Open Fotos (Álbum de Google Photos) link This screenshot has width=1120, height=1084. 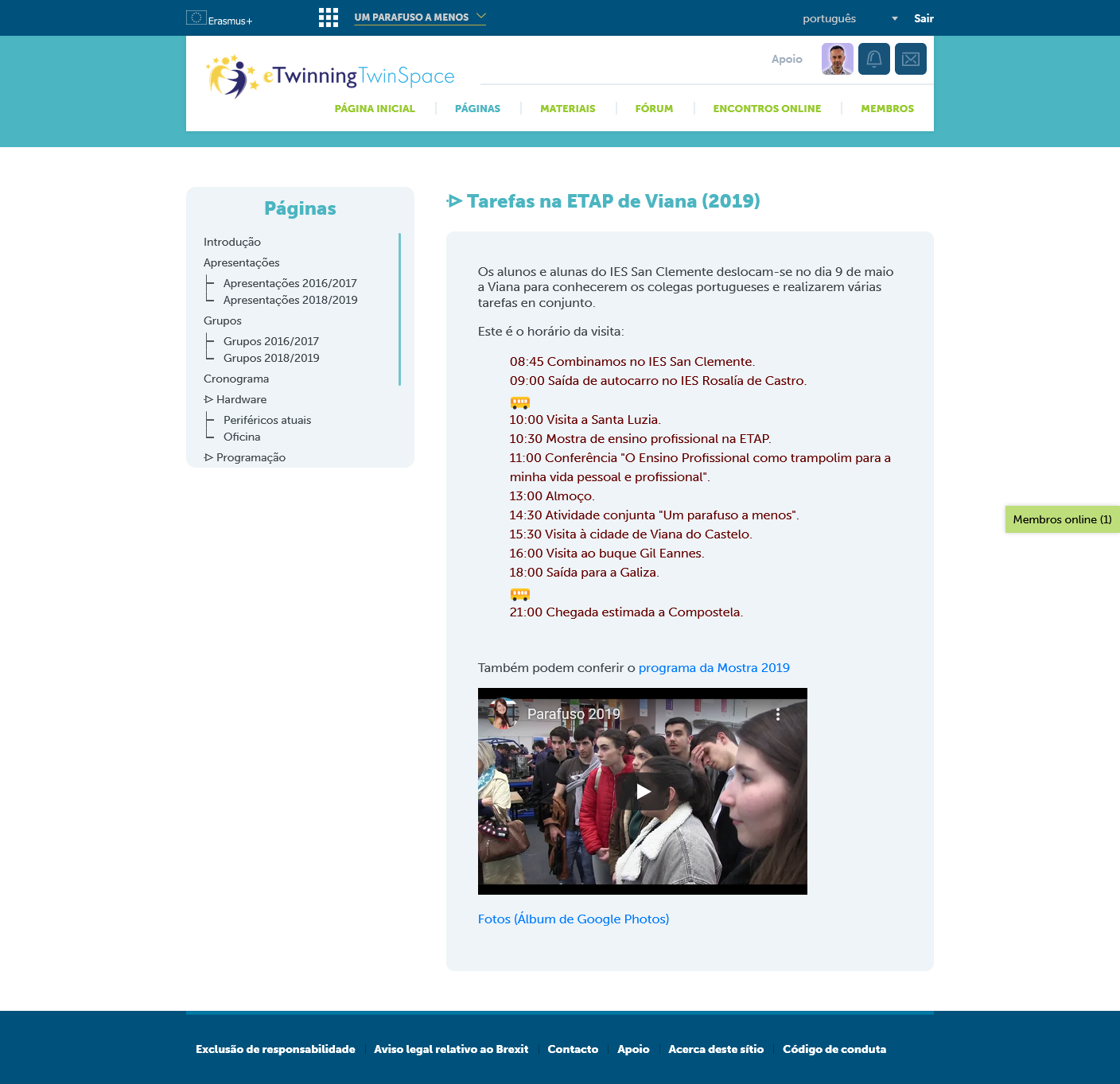[x=574, y=919]
